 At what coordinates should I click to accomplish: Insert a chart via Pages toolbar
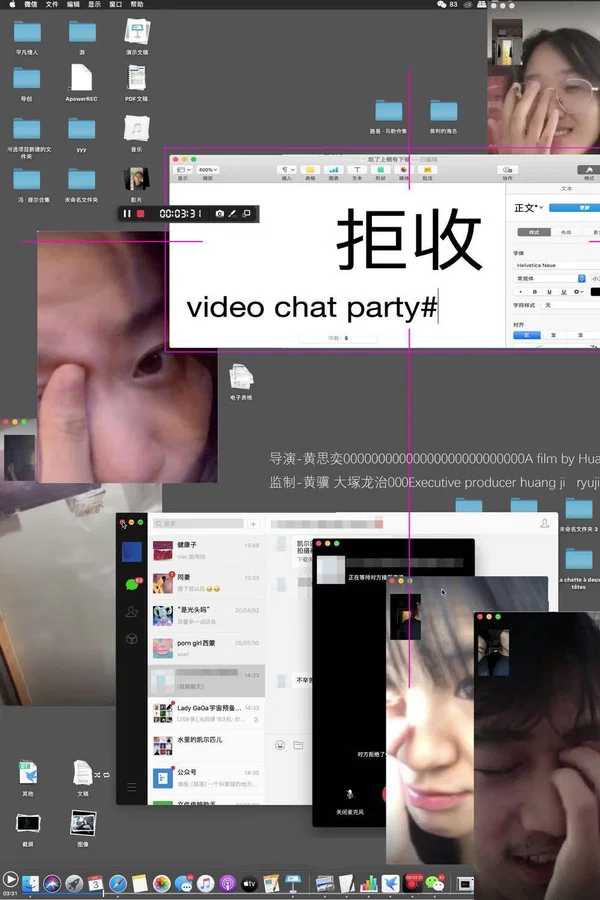point(333,170)
